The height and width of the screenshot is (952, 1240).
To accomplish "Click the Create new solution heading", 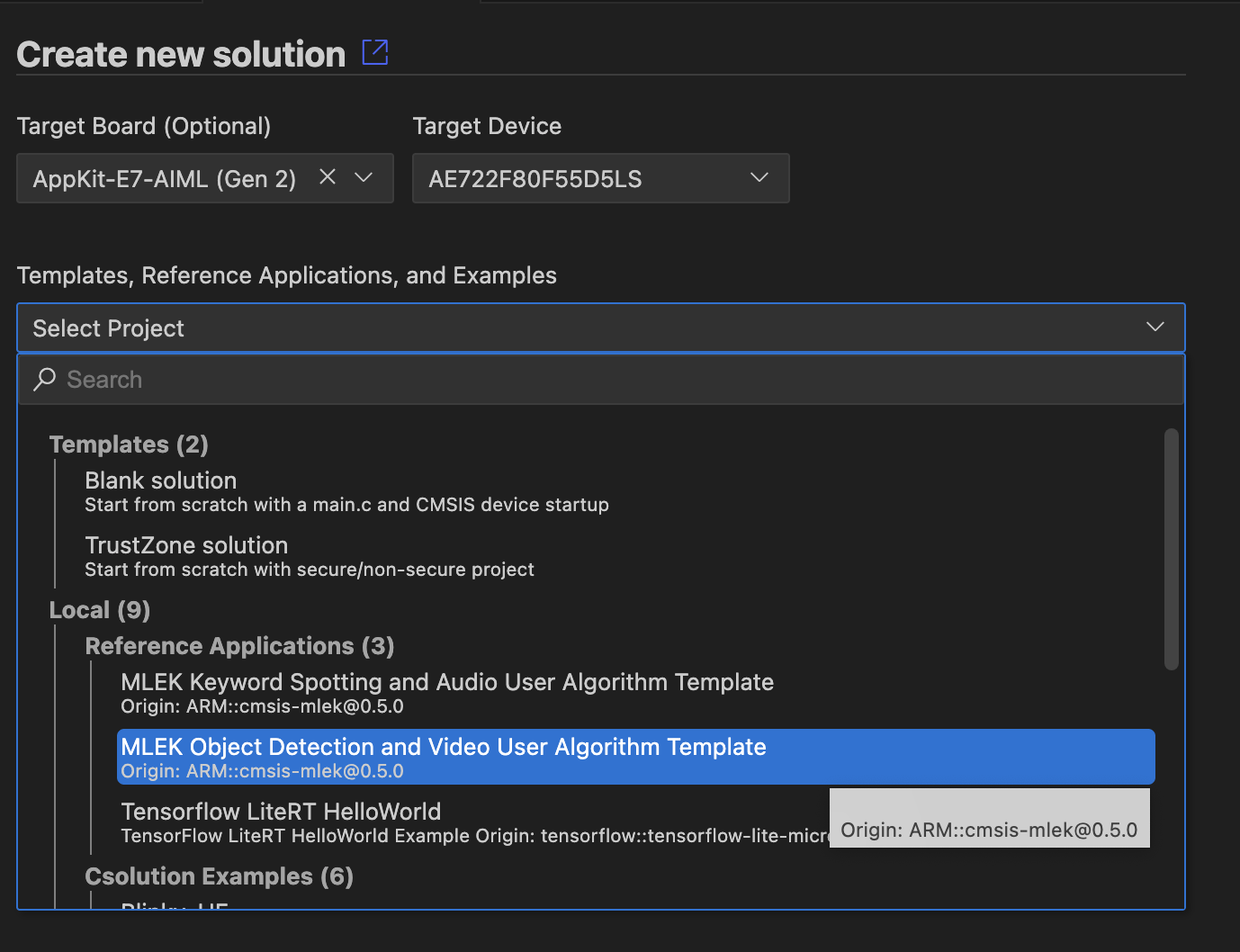I will (x=181, y=55).
